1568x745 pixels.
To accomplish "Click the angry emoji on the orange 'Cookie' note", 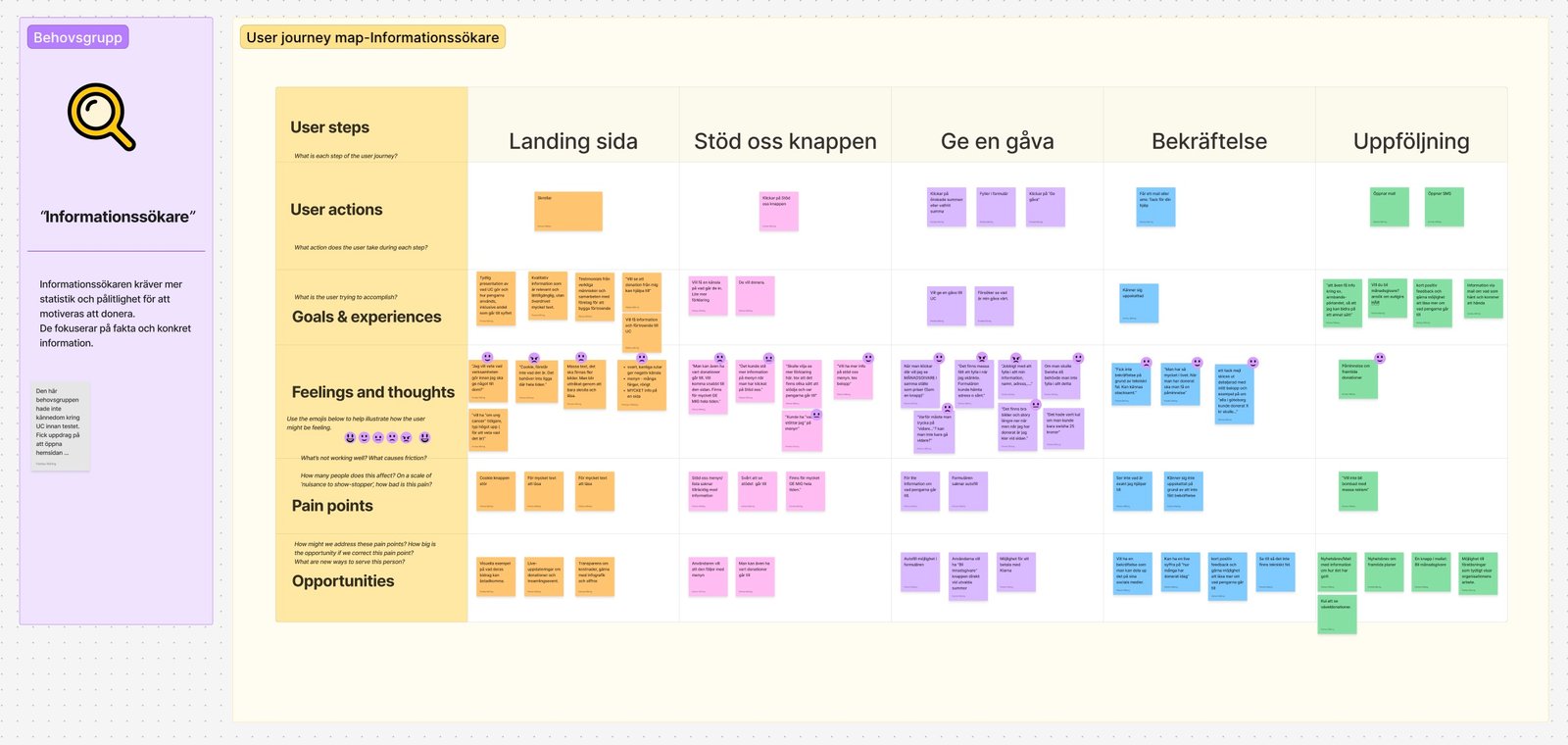I will click(534, 359).
